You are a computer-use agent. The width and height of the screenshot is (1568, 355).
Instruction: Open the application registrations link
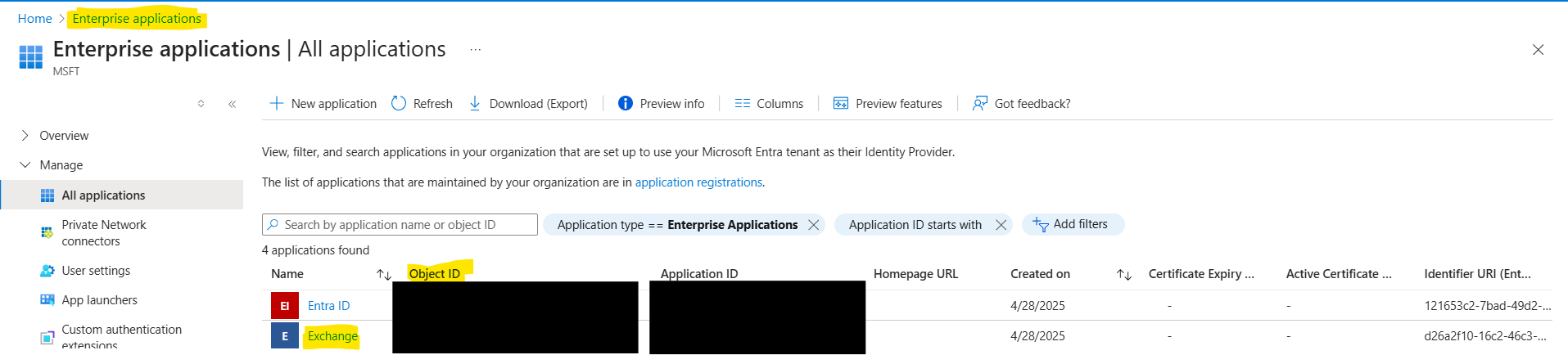(698, 182)
